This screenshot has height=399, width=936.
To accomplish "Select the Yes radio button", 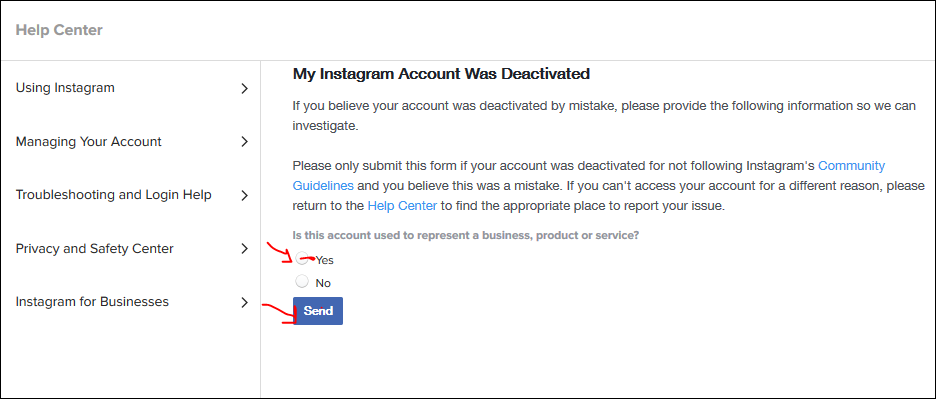I will pyautogui.click(x=302, y=258).
